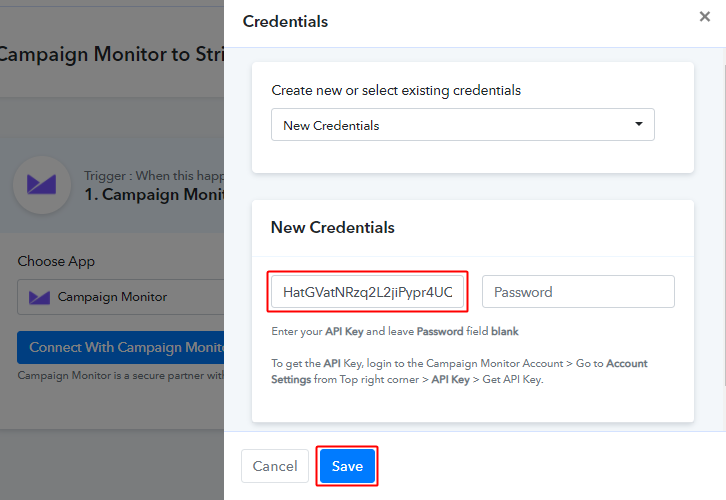Click Connect With Campaign Monitor button
726x500 pixels.
120,347
